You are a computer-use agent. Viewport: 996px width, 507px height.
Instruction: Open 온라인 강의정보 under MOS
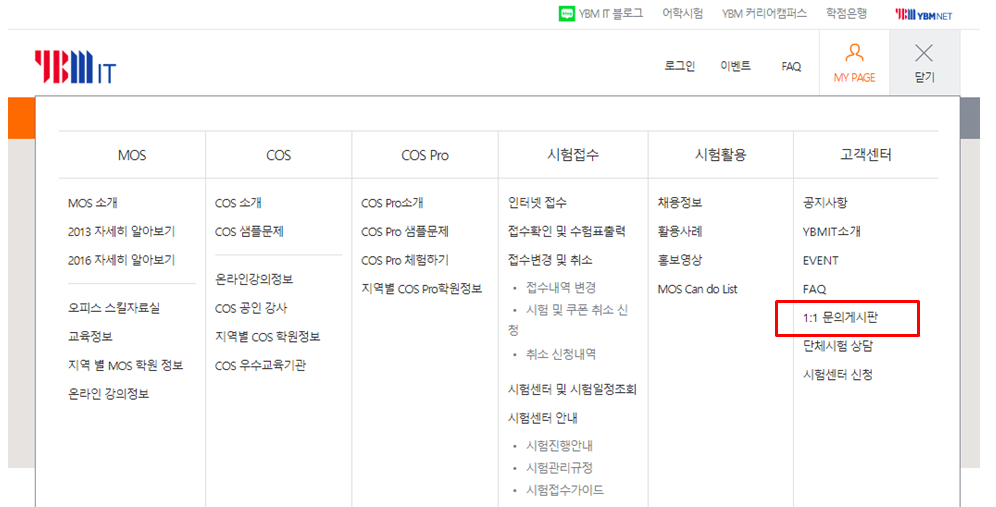tap(109, 393)
